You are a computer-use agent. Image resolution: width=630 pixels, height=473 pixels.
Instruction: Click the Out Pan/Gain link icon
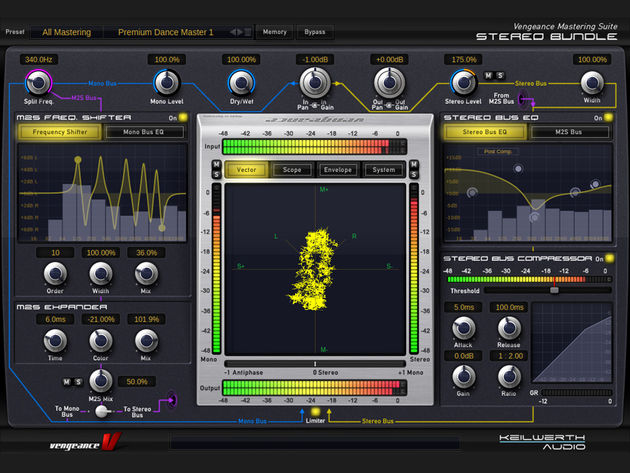[x=389, y=106]
